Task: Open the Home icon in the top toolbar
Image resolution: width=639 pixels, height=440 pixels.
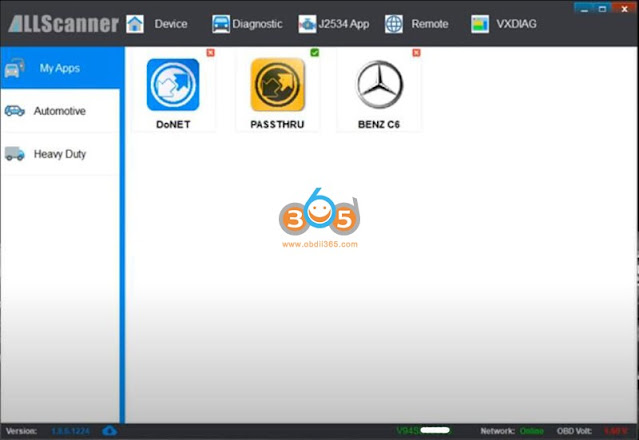Action: pos(135,24)
